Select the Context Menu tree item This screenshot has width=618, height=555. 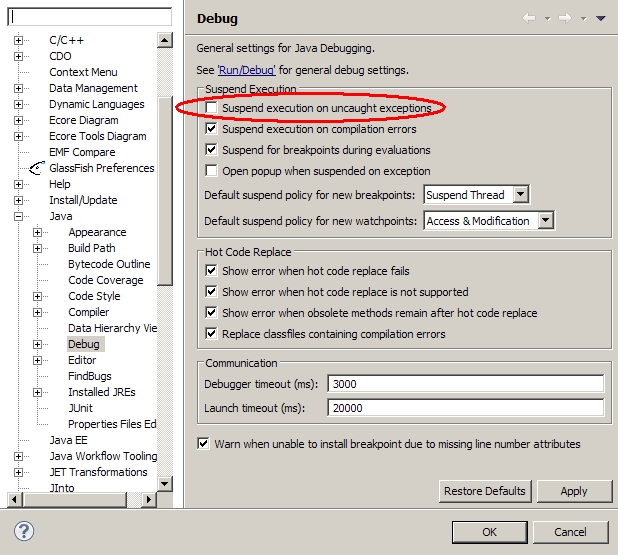83,72
